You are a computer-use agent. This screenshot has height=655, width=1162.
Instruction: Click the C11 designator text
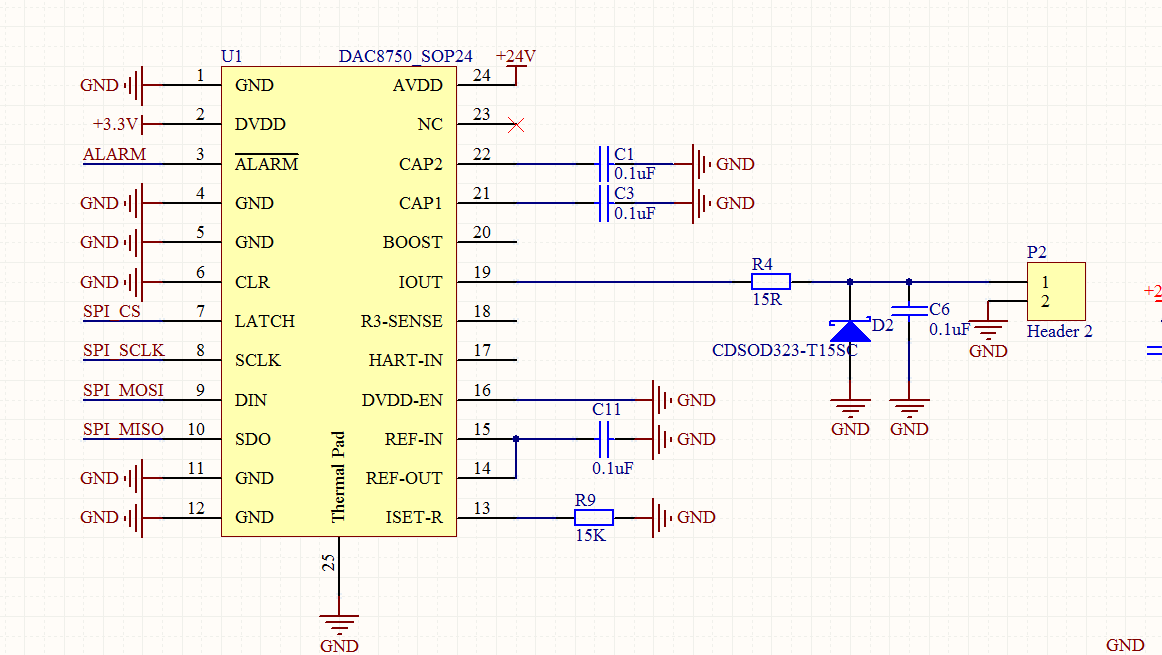606,409
